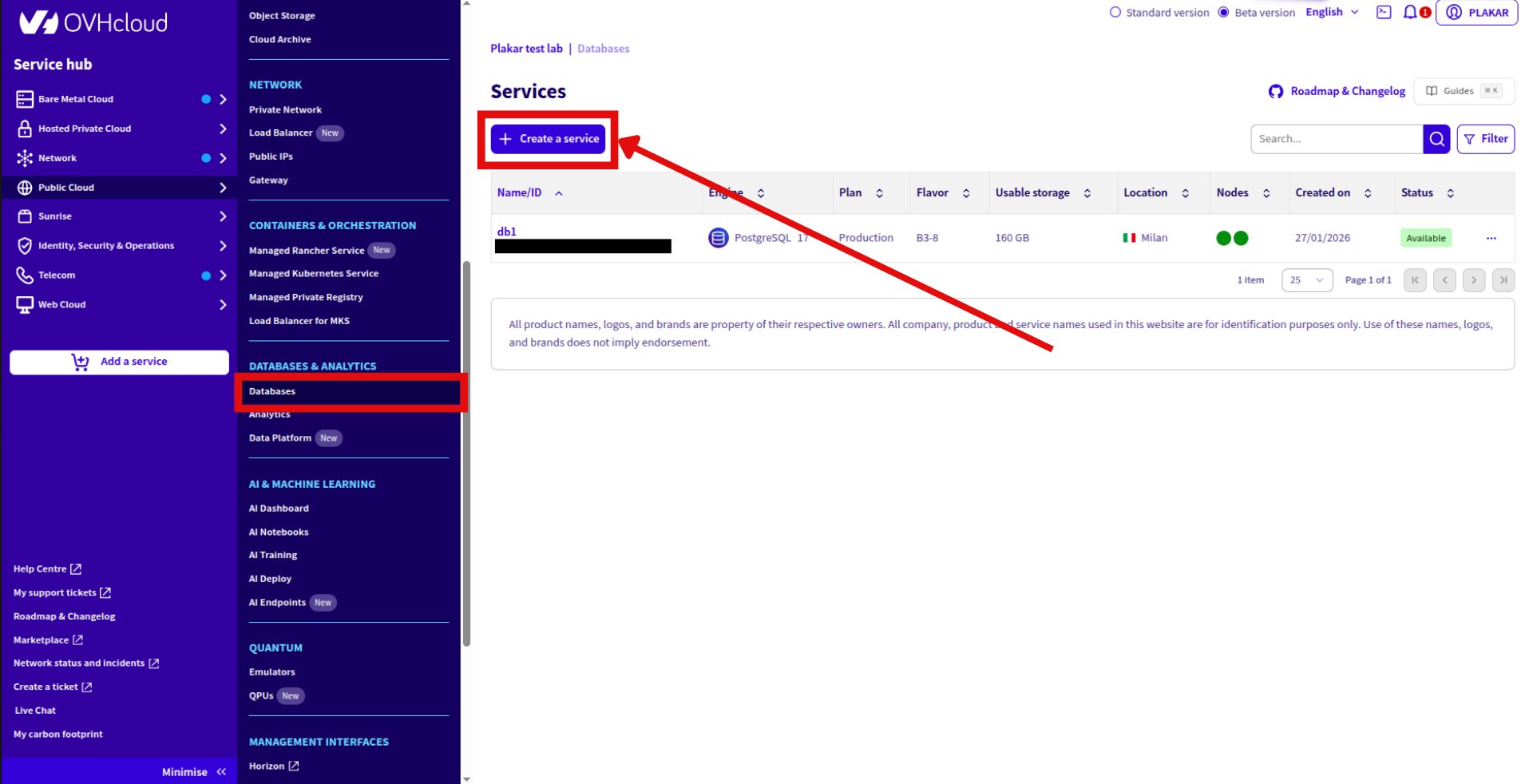Open AI Notebooks menu item
Image resolution: width=1533 pixels, height=784 pixels.
279,533
